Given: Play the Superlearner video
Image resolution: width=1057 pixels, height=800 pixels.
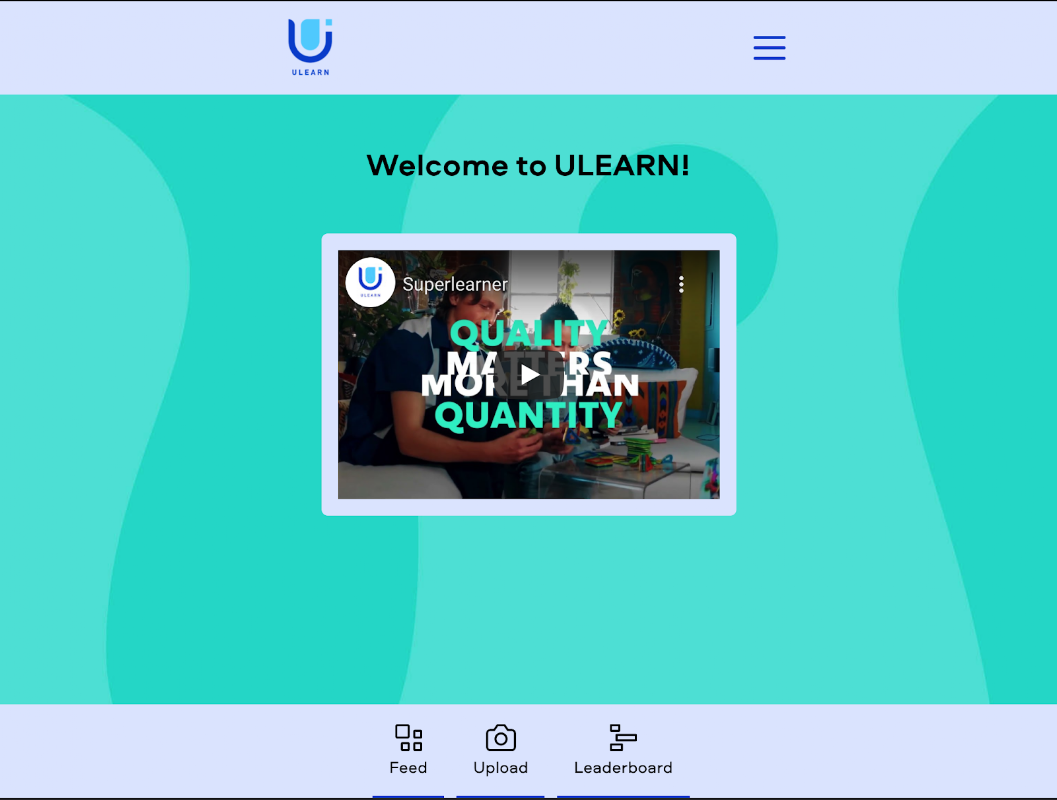Looking at the screenshot, I should coord(529,375).
